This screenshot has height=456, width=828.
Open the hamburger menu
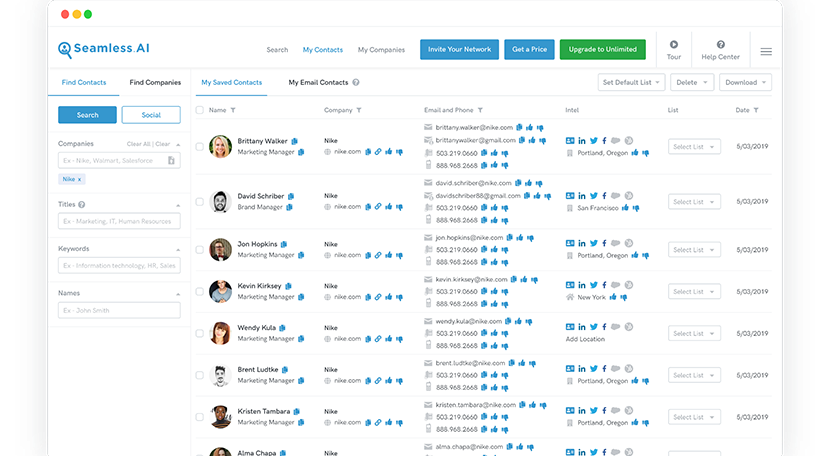pyautogui.click(x=766, y=51)
